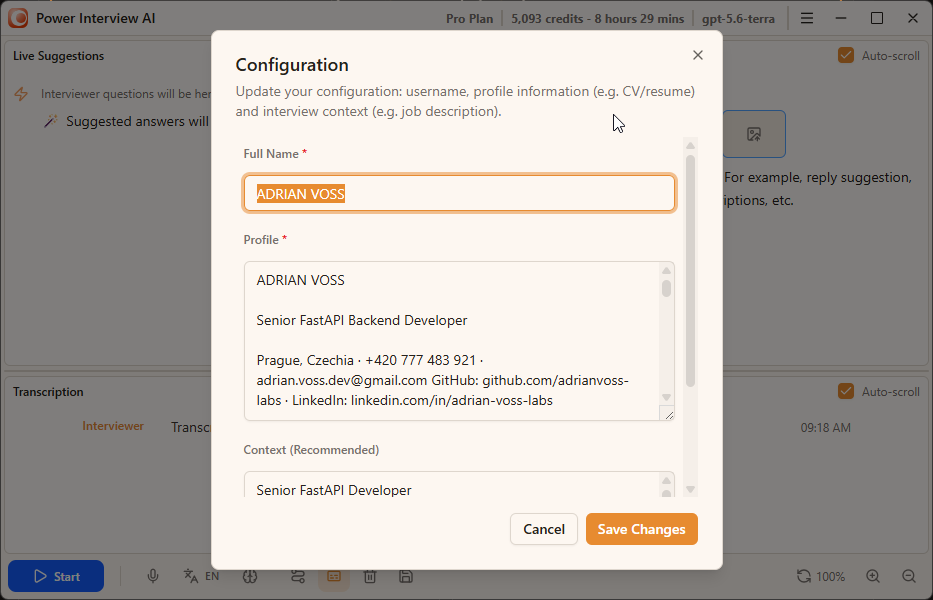The image size is (933, 600).
Task: Click the Full Name label
Action: point(271,154)
